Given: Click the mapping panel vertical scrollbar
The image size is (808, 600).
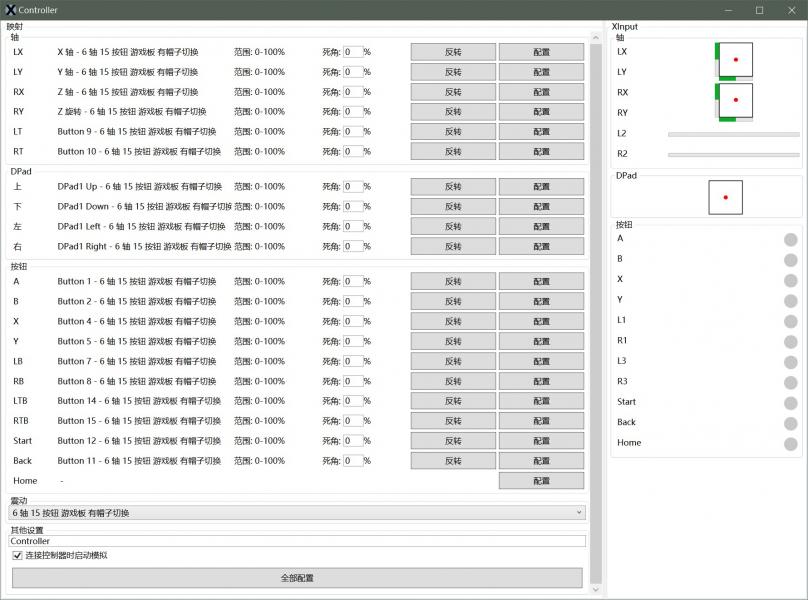Looking at the screenshot, I should (596, 300).
